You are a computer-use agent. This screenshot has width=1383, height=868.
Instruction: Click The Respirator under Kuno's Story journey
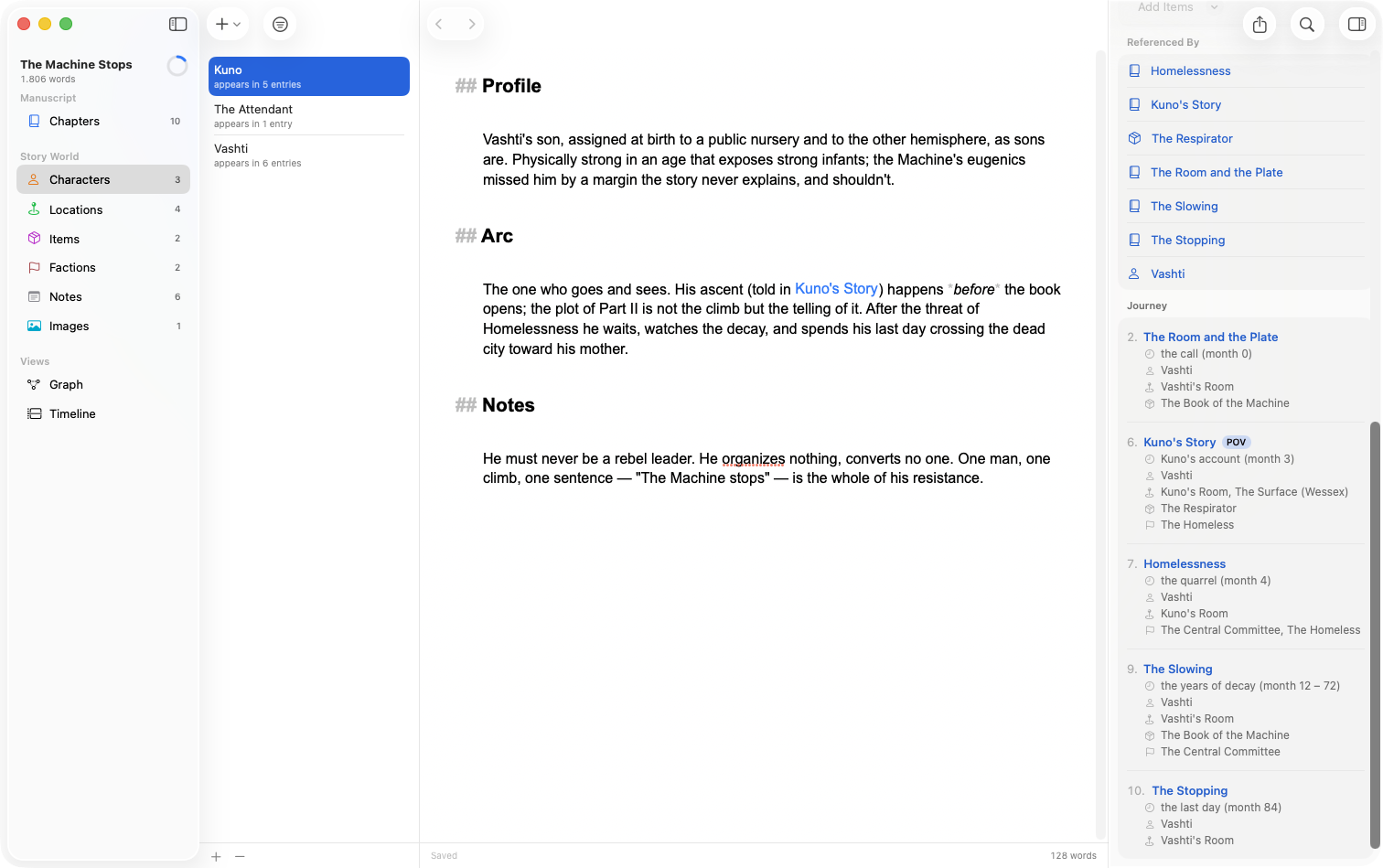tap(1198, 509)
